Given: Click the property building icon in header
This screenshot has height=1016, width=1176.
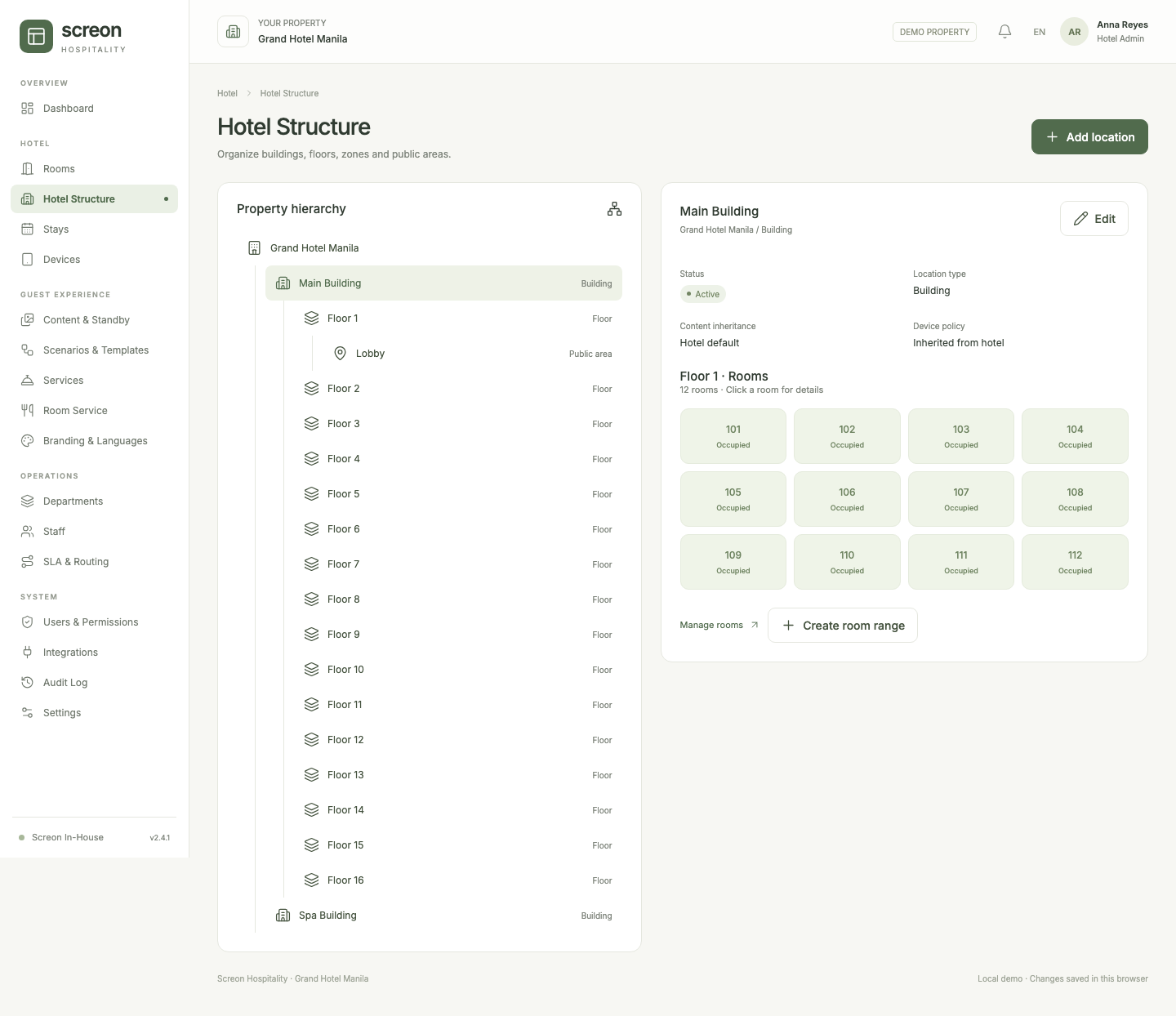Looking at the screenshot, I should tap(233, 32).
